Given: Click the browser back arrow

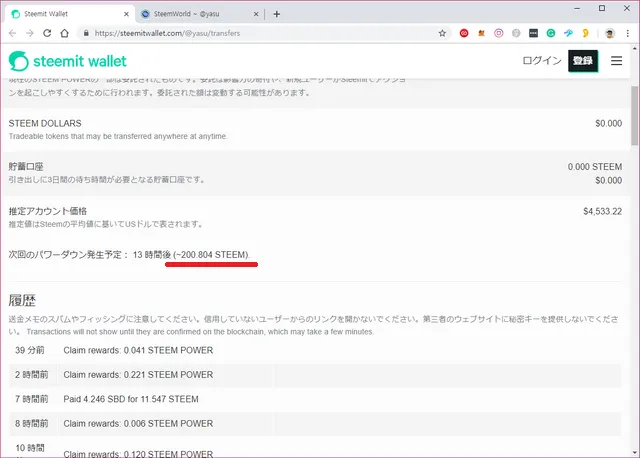Looking at the screenshot, I should [x=12, y=33].
